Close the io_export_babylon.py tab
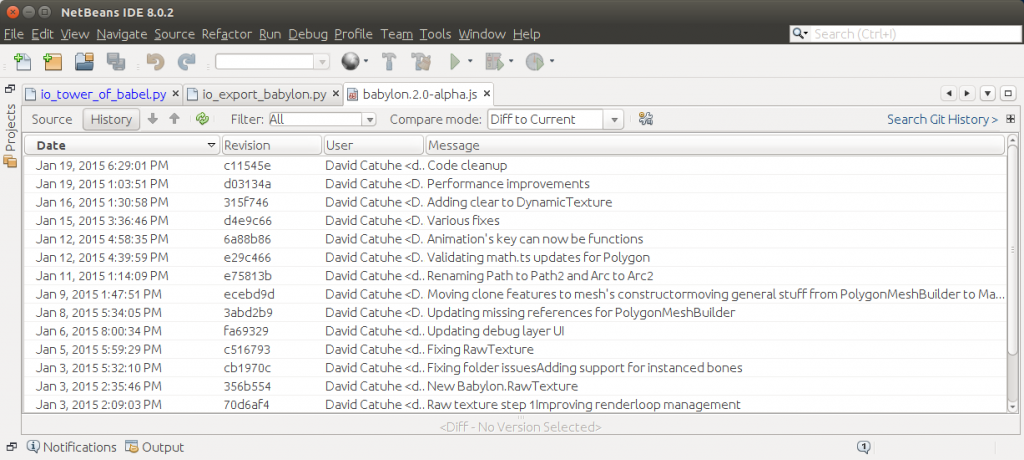Screen dimensions: 1024x460 pyautogui.click(x=336, y=94)
